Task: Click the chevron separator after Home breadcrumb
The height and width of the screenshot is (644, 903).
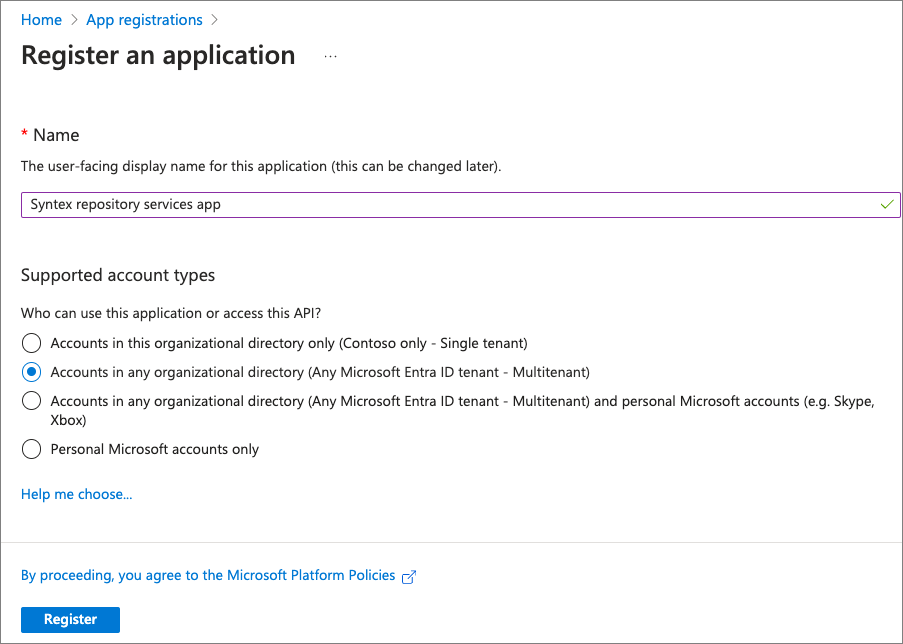Action: click(73, 19)
